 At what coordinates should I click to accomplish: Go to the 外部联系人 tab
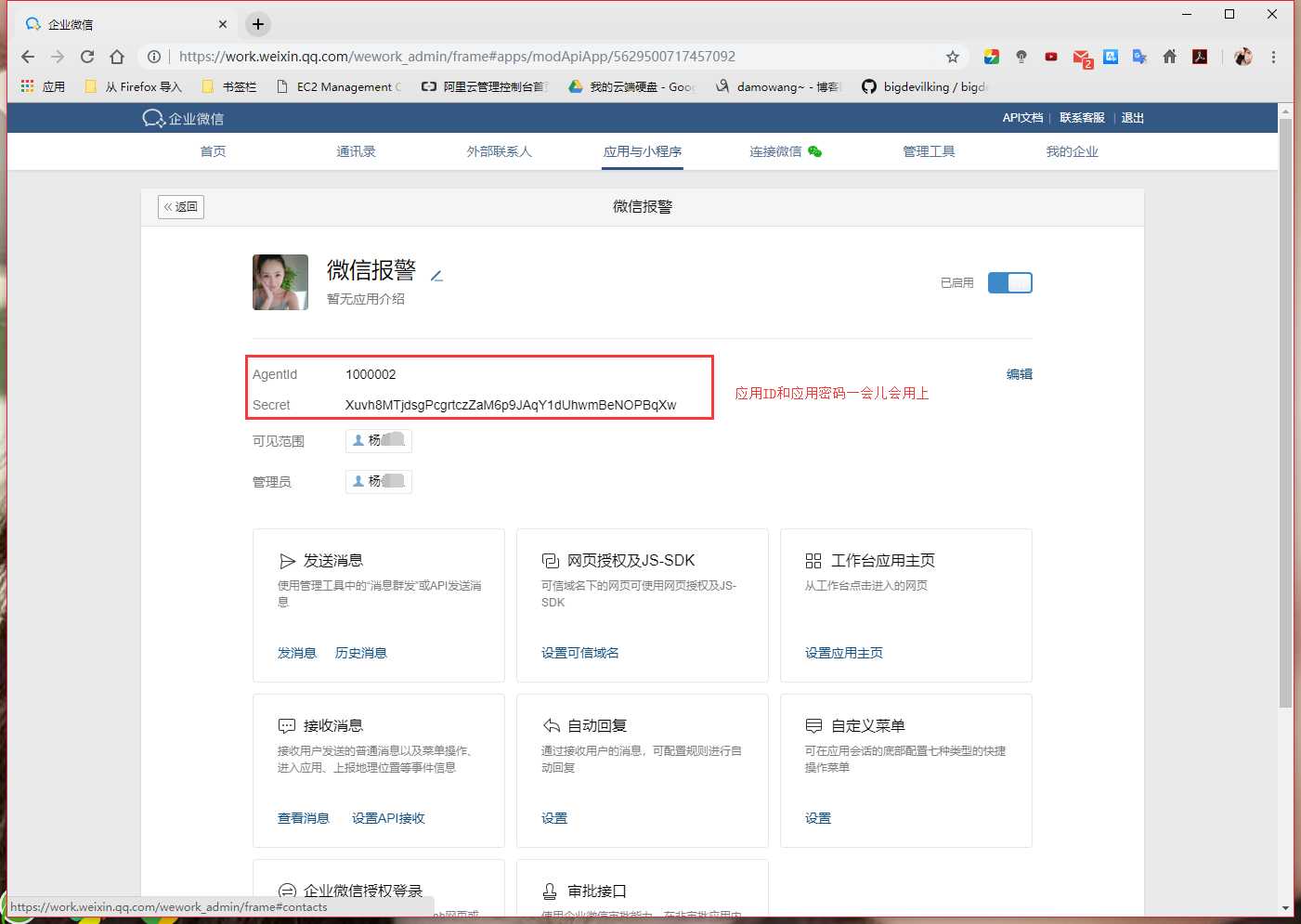tap(499, 151)
